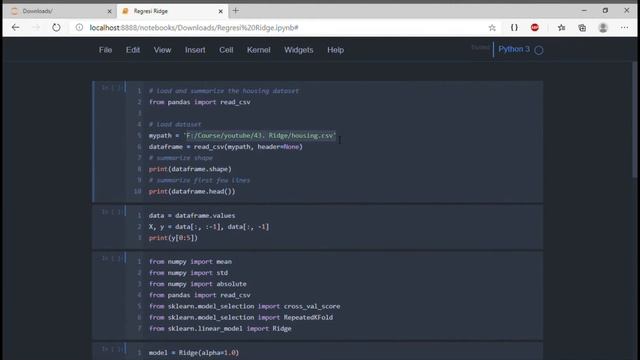Close the Downloads/ tab
The height and width of the screenshot is (360, 640).
pyautogui.click(x=109, y=11)
